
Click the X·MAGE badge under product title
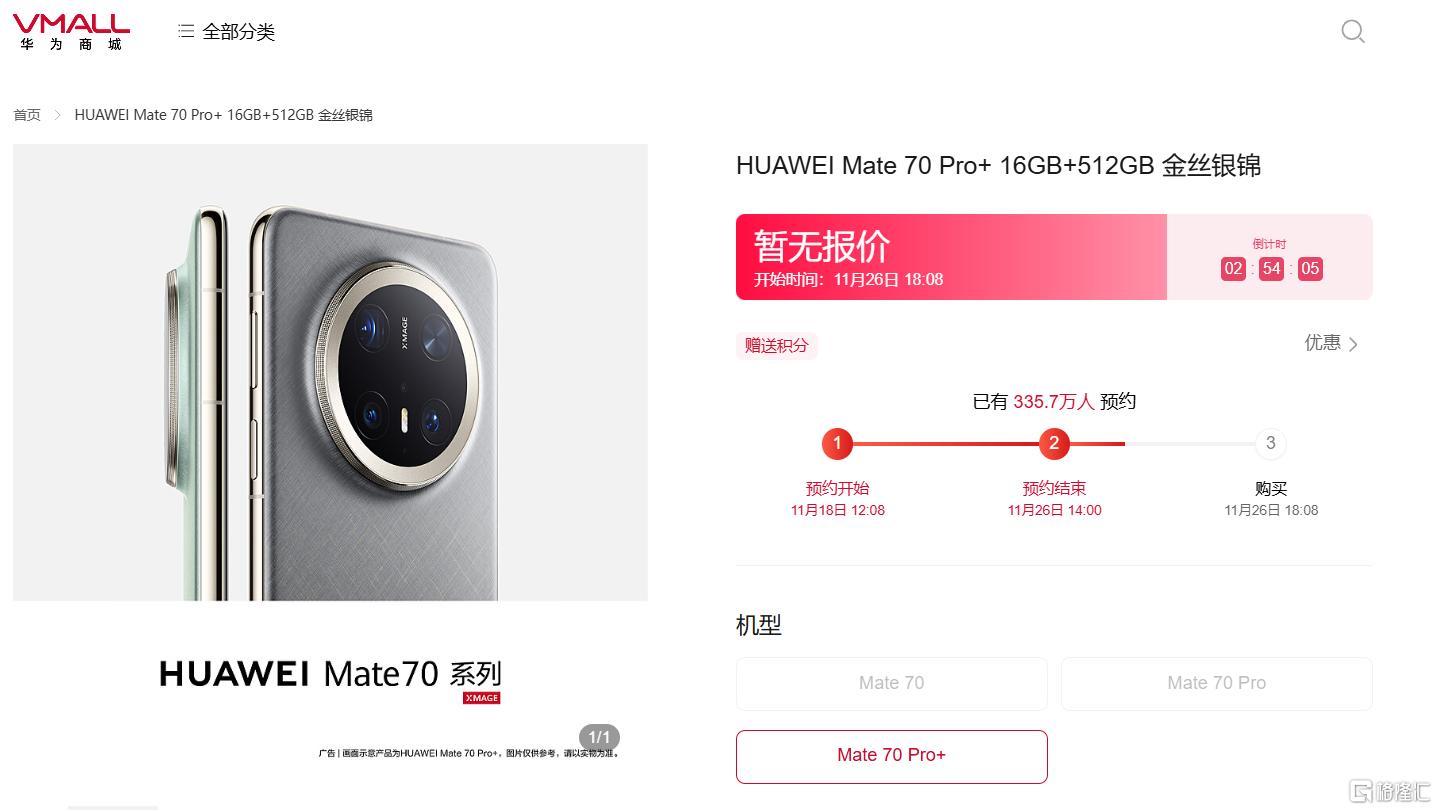(481, 698)
